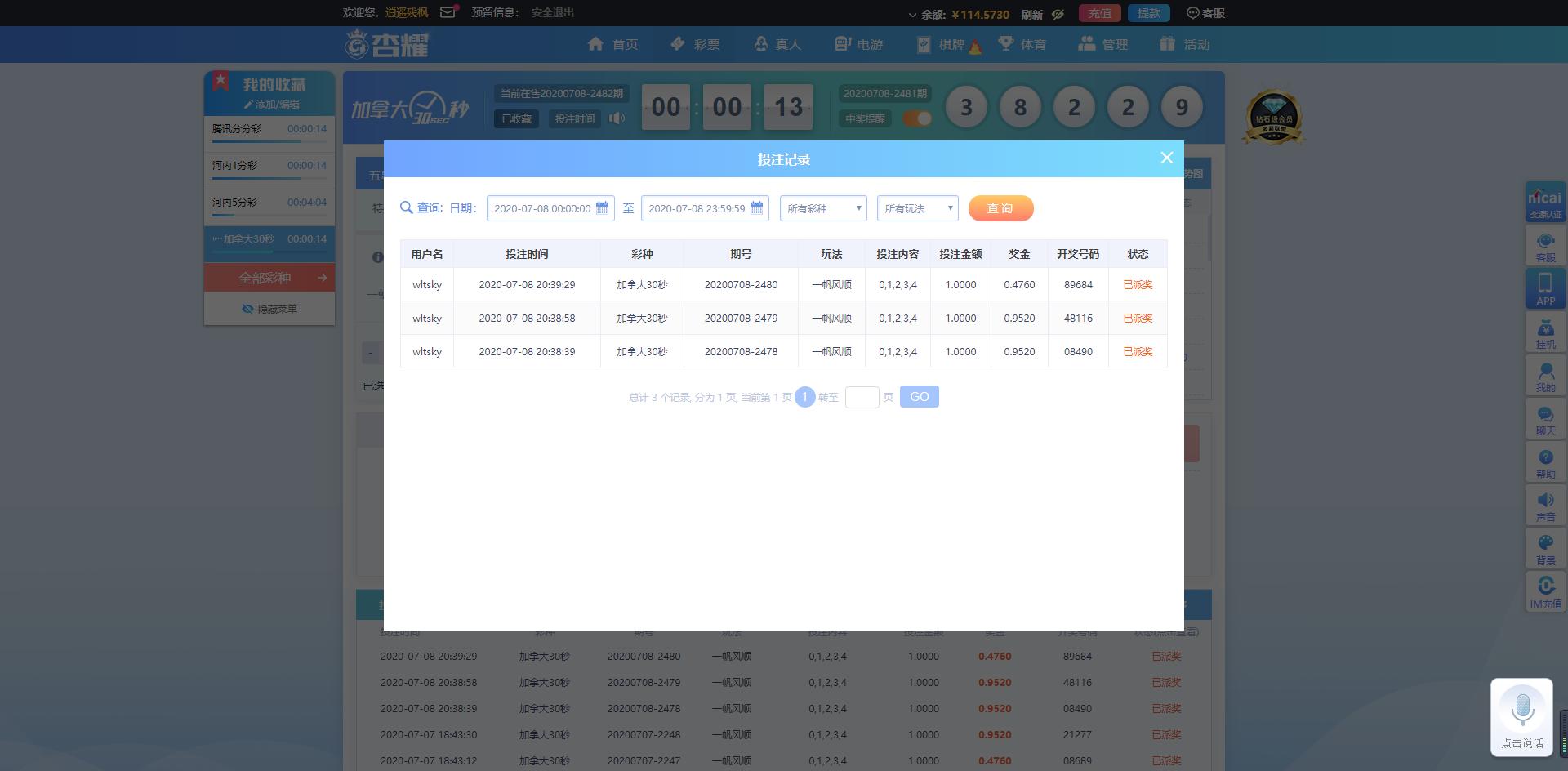This screenshot has height=771, width=1568.
Task: Click the page number input box
Action: click(x=862, y=397)
